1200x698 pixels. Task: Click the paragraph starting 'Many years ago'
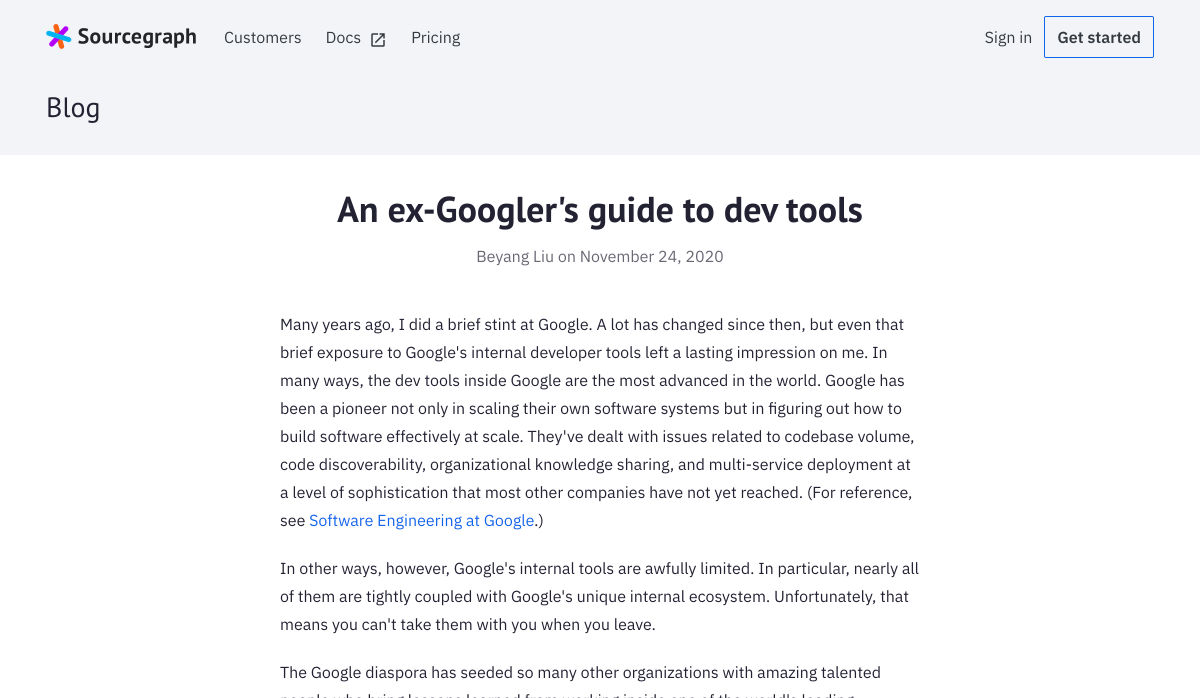pos(600,422)
